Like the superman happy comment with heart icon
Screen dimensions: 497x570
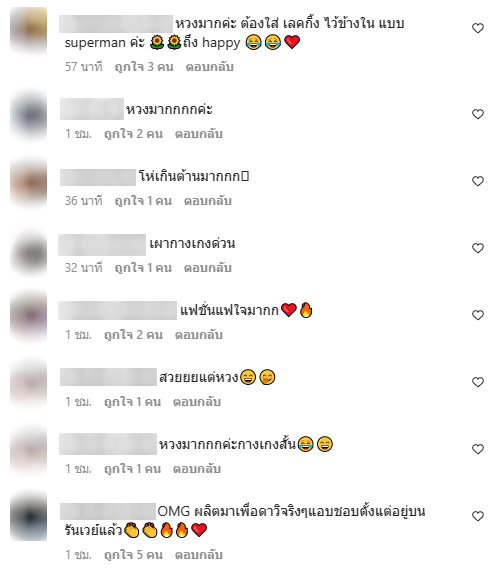coord(478,28)
